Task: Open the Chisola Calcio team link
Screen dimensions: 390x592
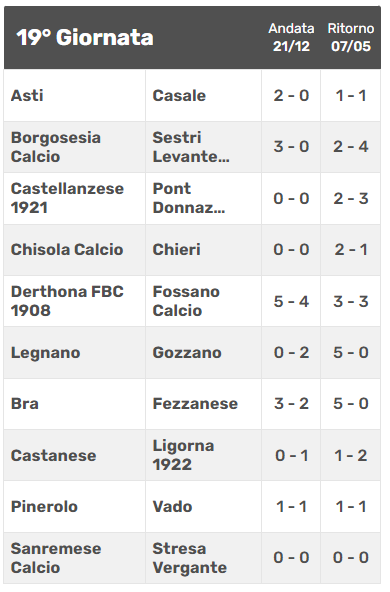Action: point(67,250)
